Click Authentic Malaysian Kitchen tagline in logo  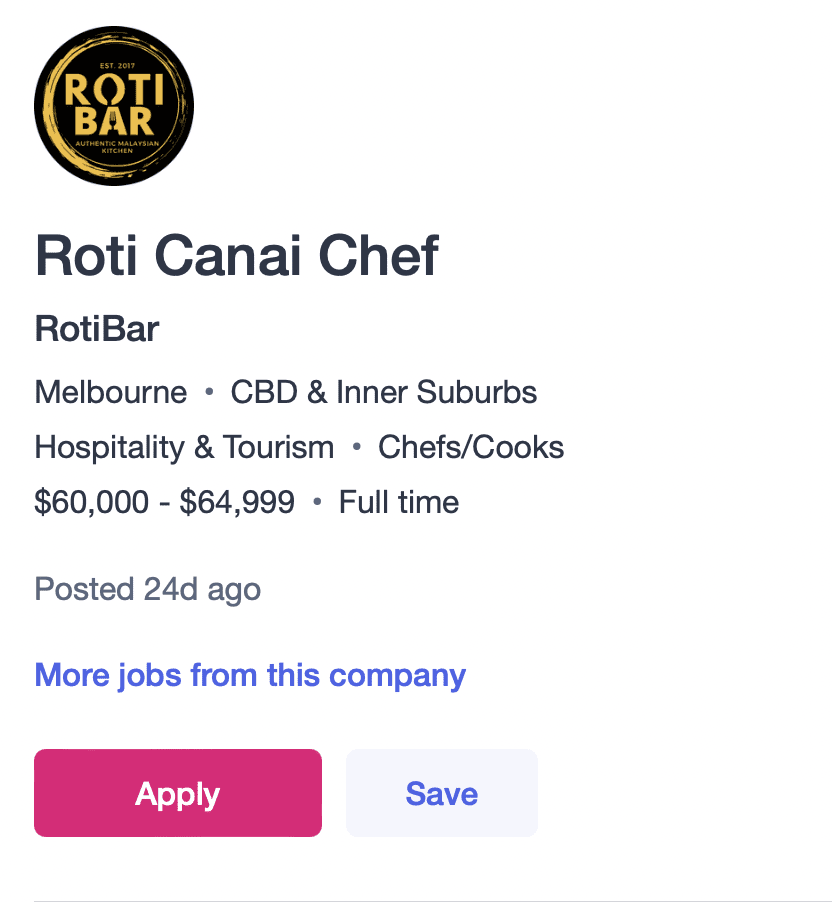[x=113, y=147]
